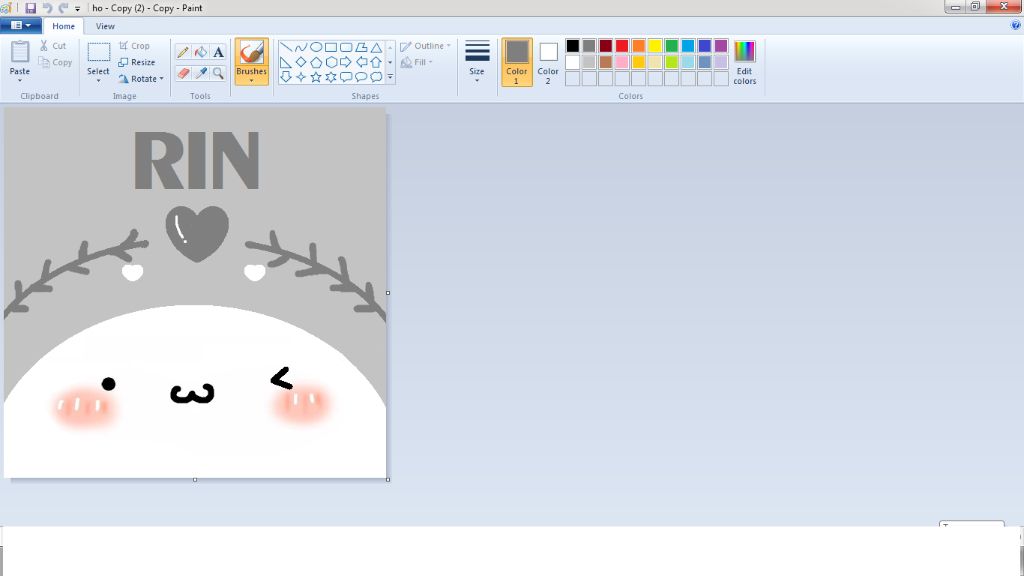The height and width of the screenshot is (576, 1024).
Task: Click the Save icon in quick access toolbar
Action: coord(31,8)
